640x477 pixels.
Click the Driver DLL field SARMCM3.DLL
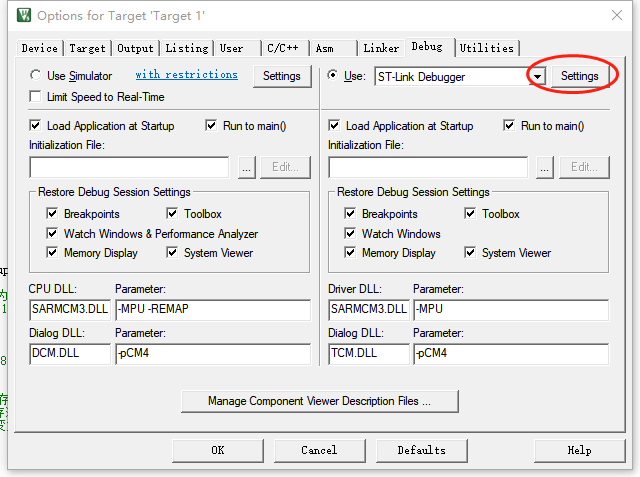coord(369,309)
